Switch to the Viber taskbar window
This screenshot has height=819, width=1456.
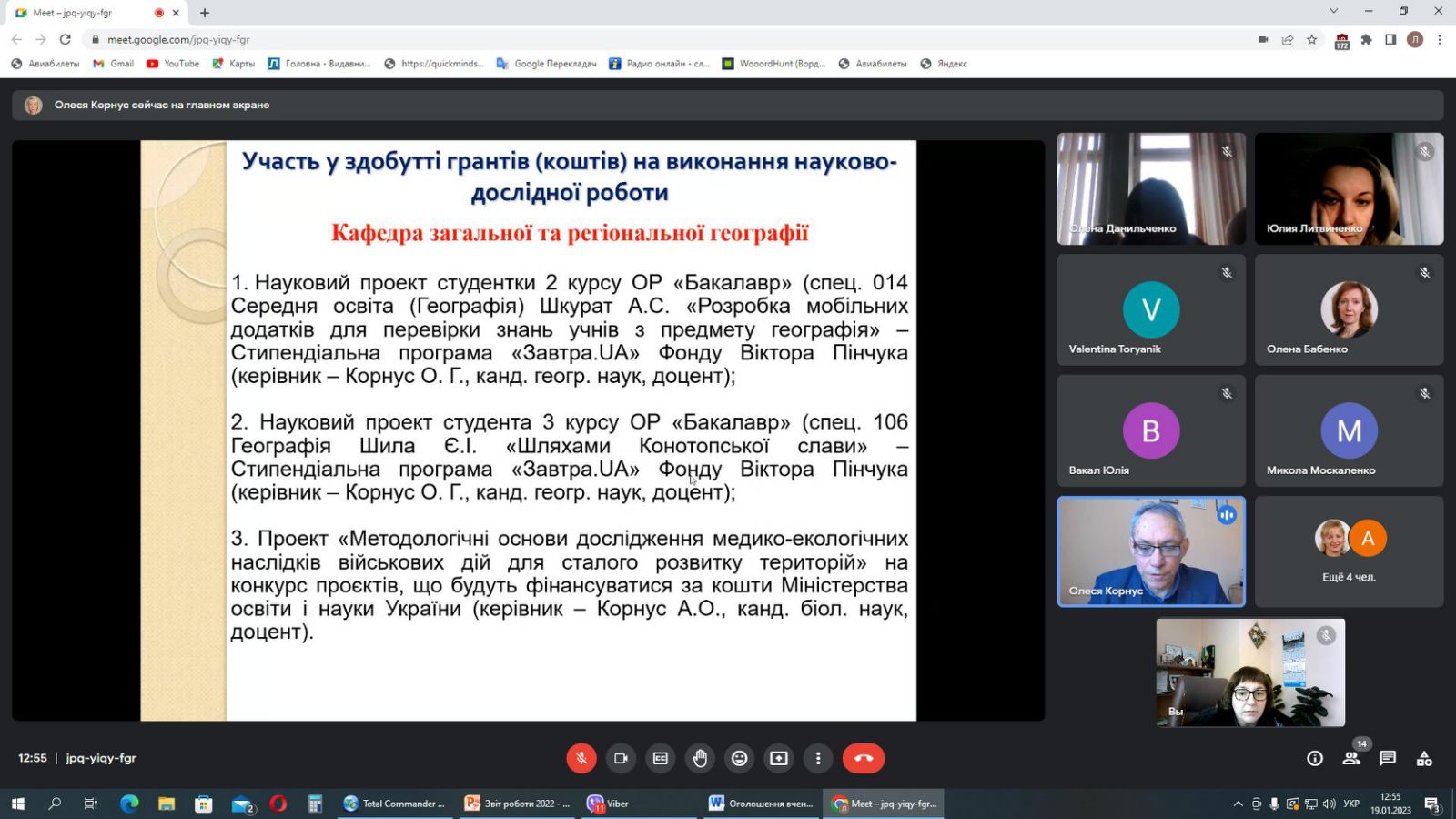click(609, 804)
